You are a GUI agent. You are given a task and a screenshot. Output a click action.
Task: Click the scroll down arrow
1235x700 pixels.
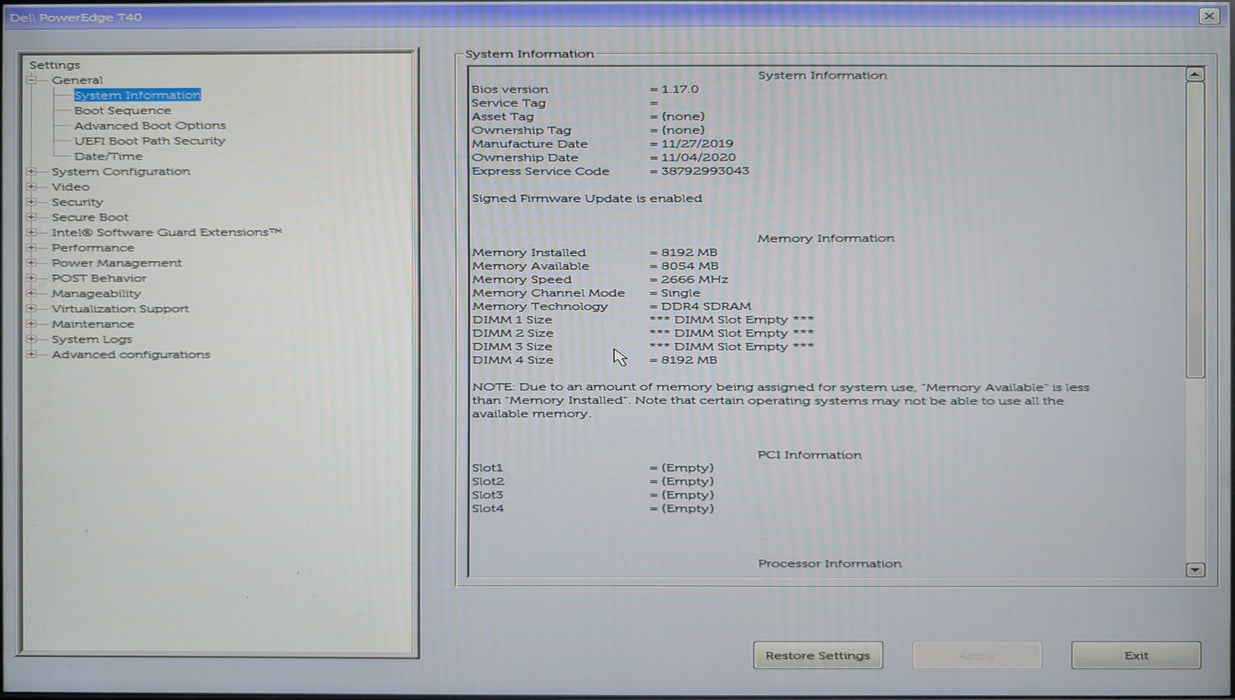point(1195,569)
